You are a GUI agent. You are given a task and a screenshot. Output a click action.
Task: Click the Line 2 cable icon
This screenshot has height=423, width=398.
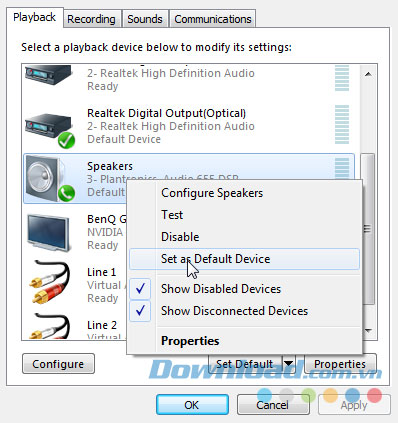point(50,327)
